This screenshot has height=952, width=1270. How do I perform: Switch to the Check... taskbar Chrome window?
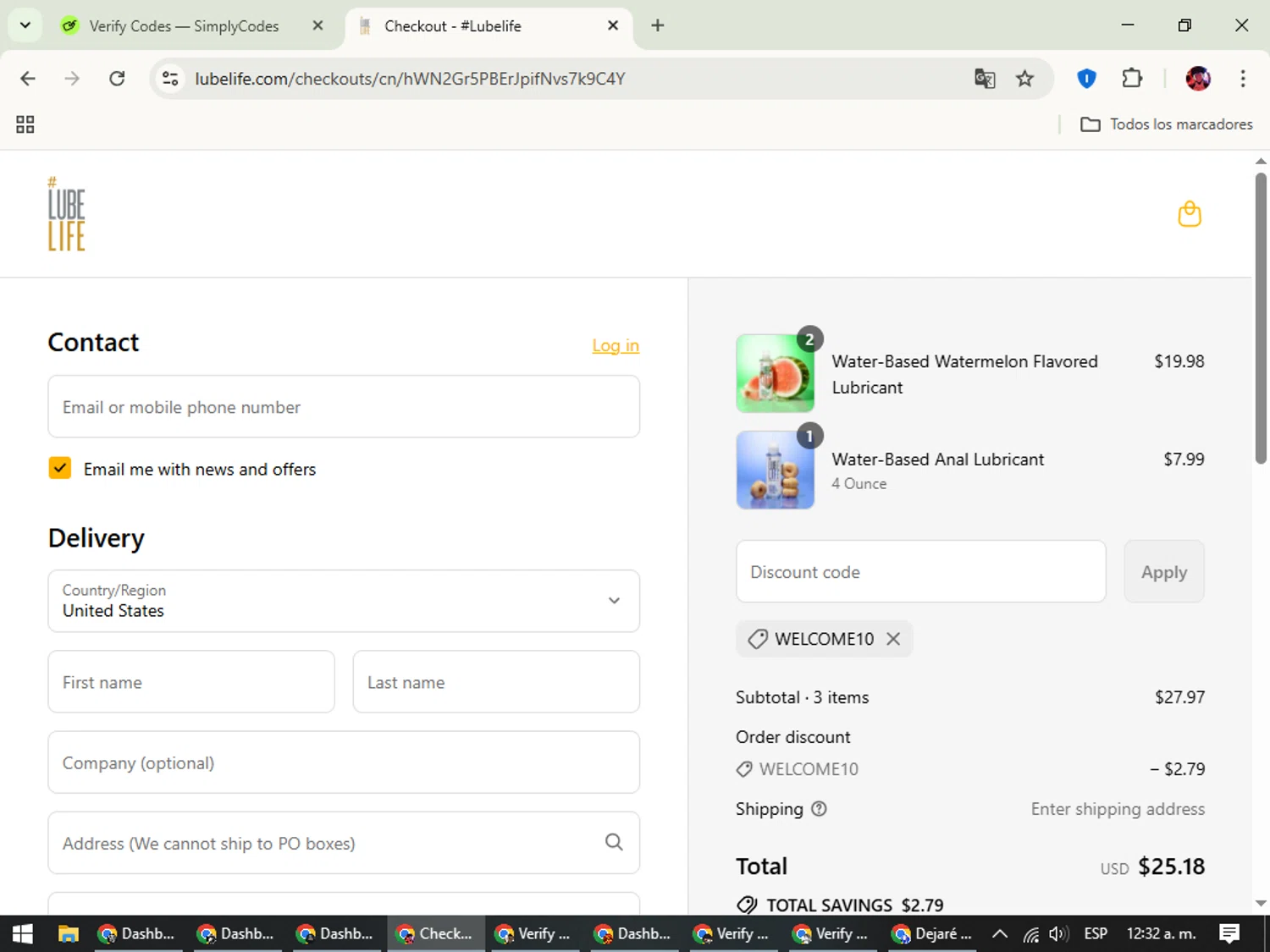click(x=436, y=933)
